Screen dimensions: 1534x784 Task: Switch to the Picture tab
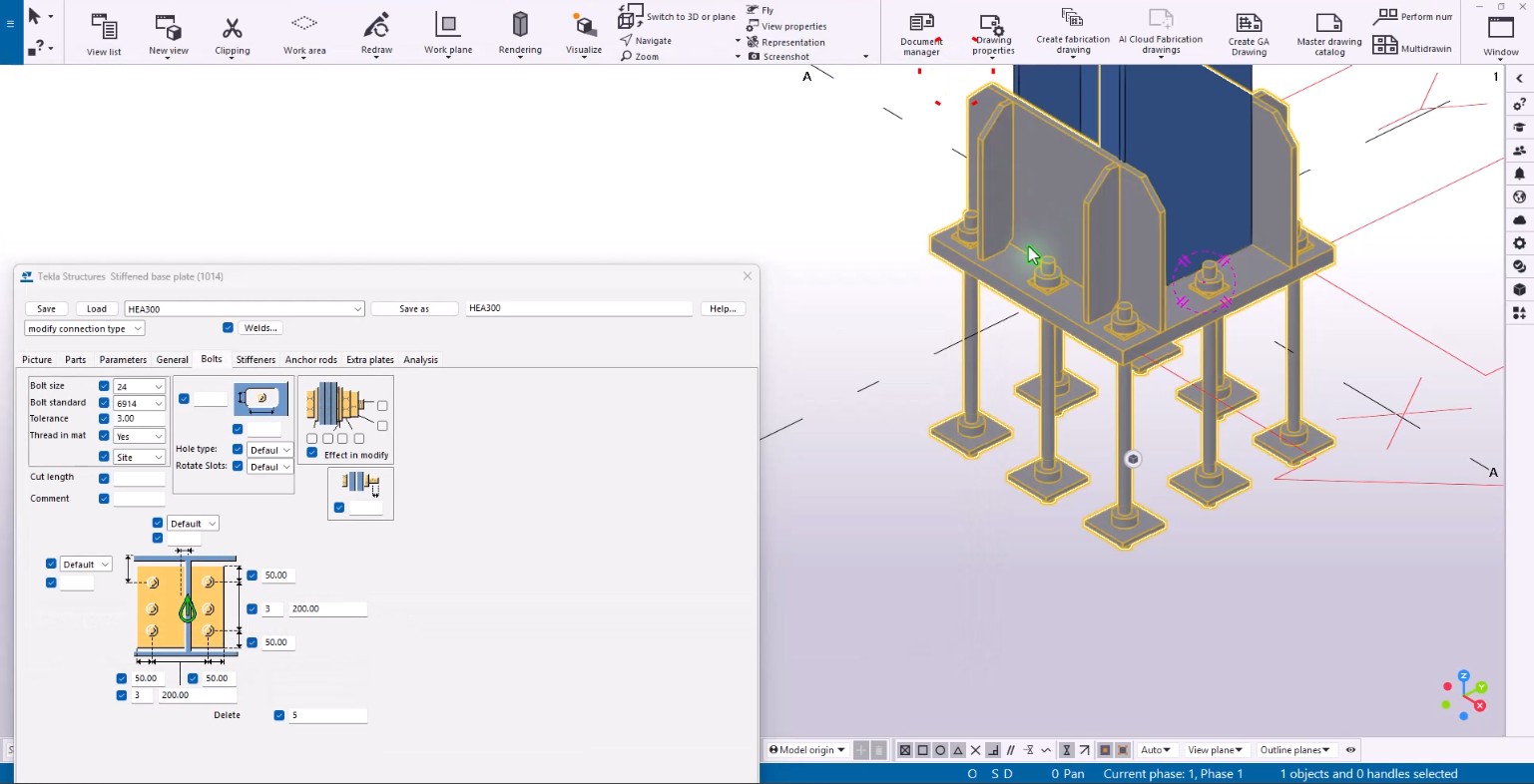pyautogui.click(x=37, y=360)
